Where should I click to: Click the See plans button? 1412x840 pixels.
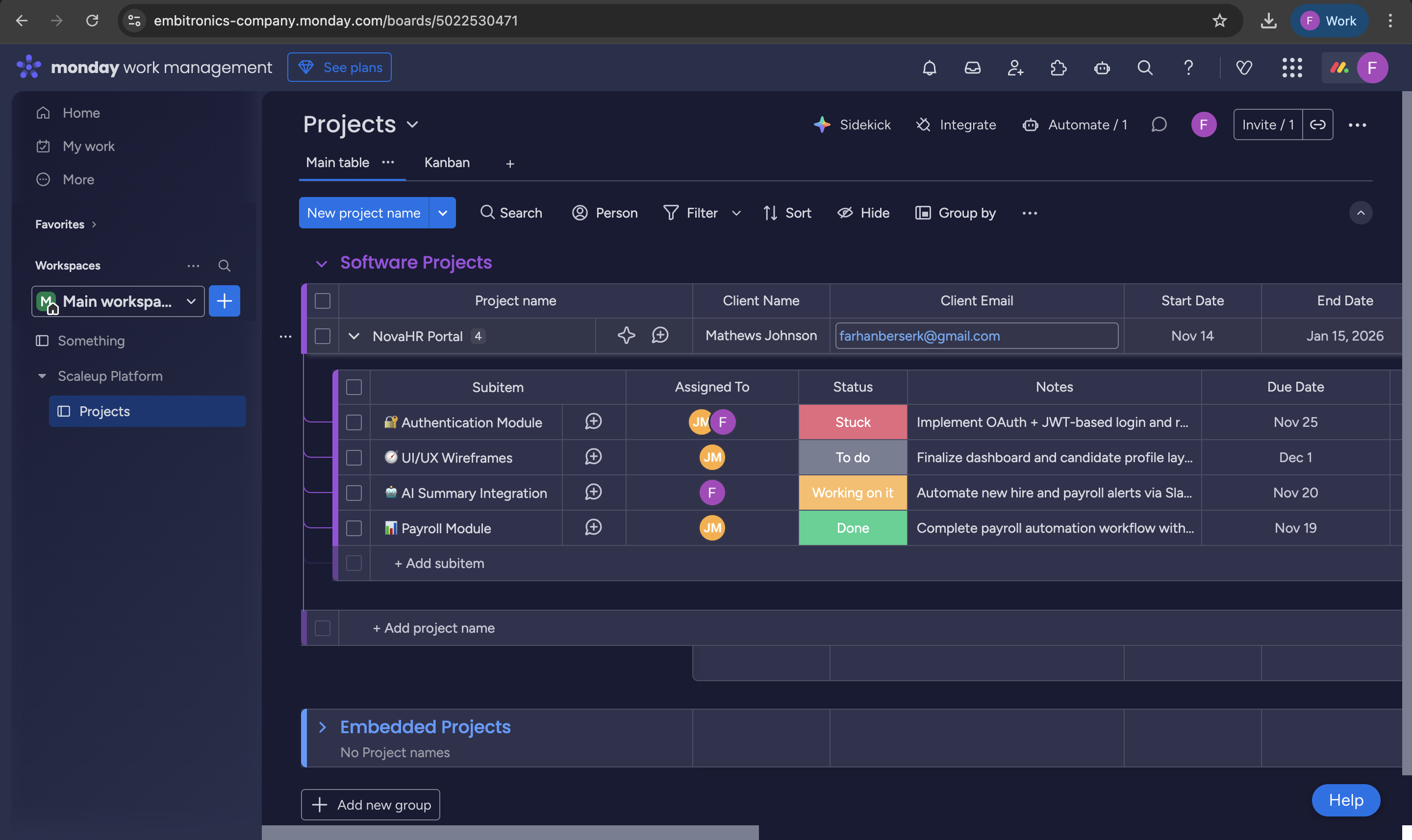339,67
